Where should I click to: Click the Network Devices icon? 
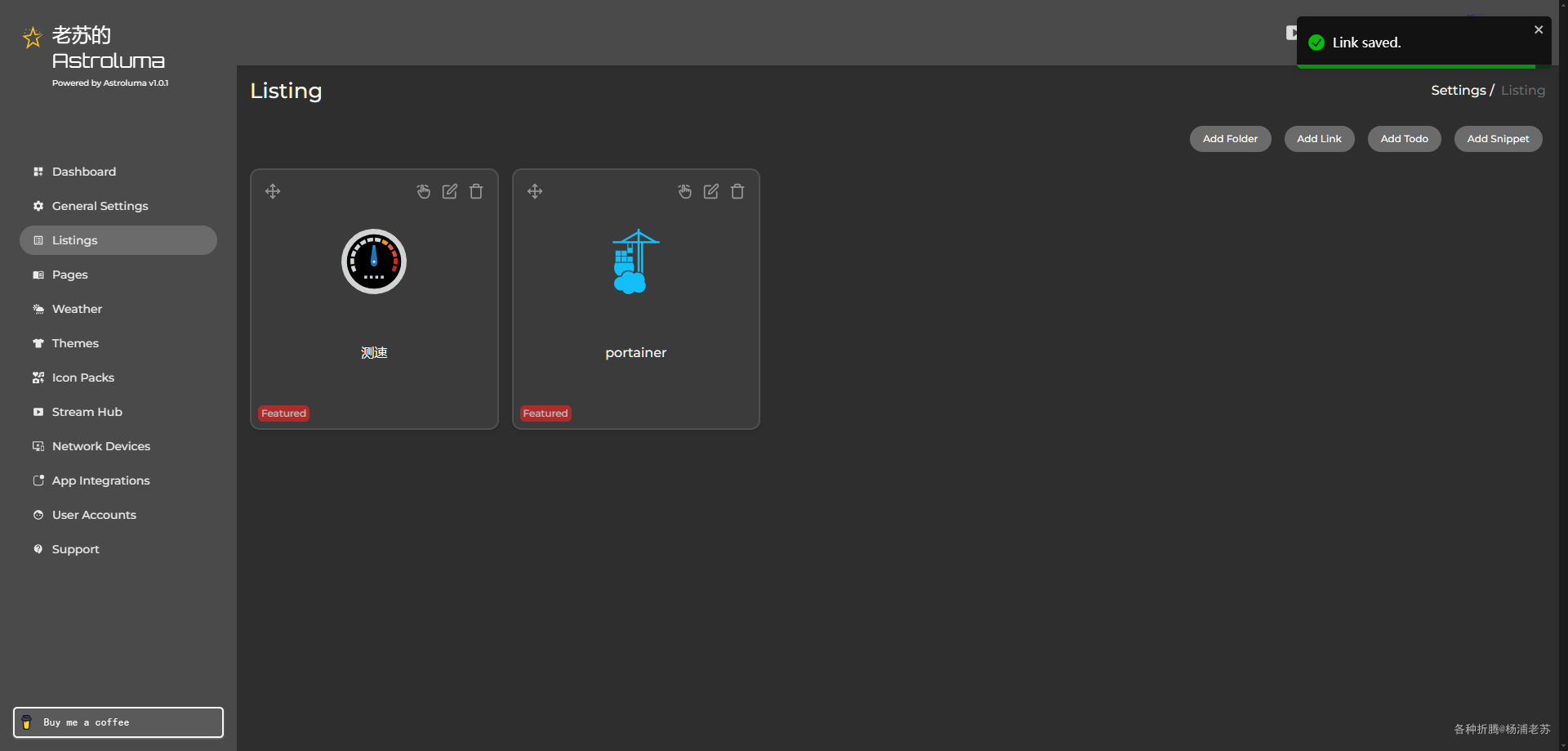coord(38,446)
